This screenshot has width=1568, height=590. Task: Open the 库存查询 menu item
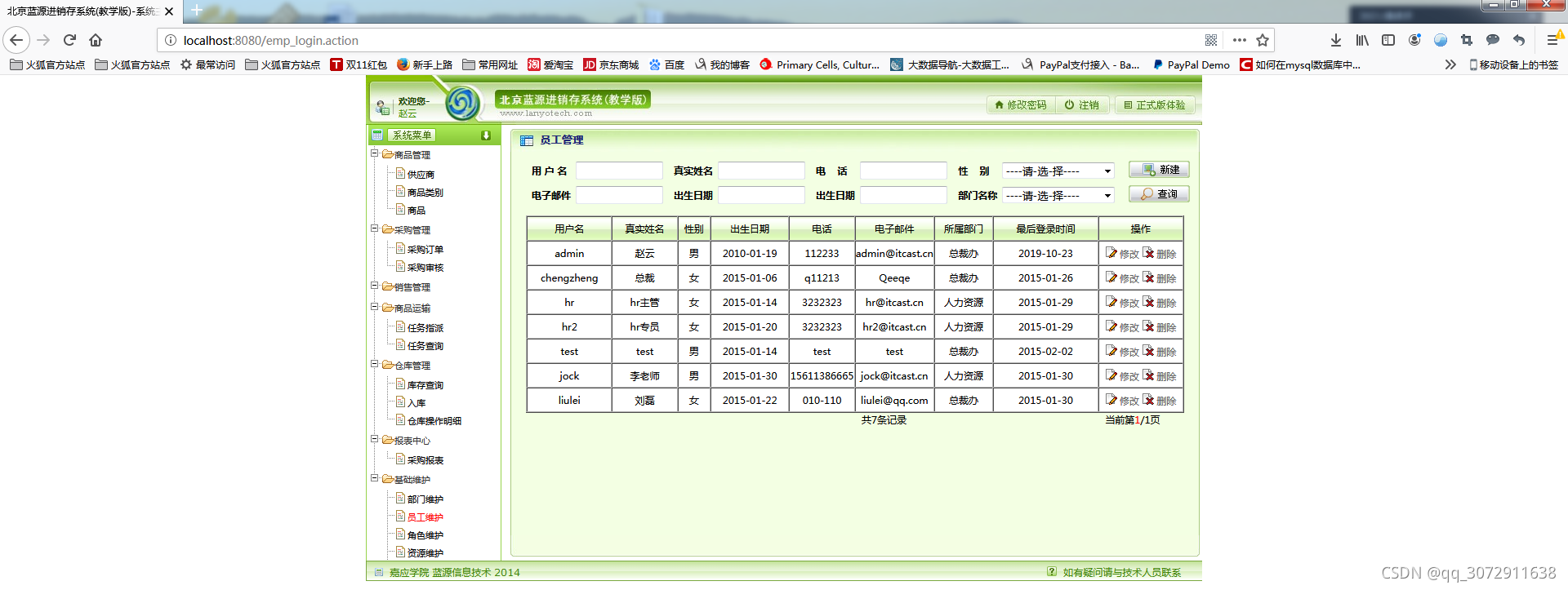[425, 385]
